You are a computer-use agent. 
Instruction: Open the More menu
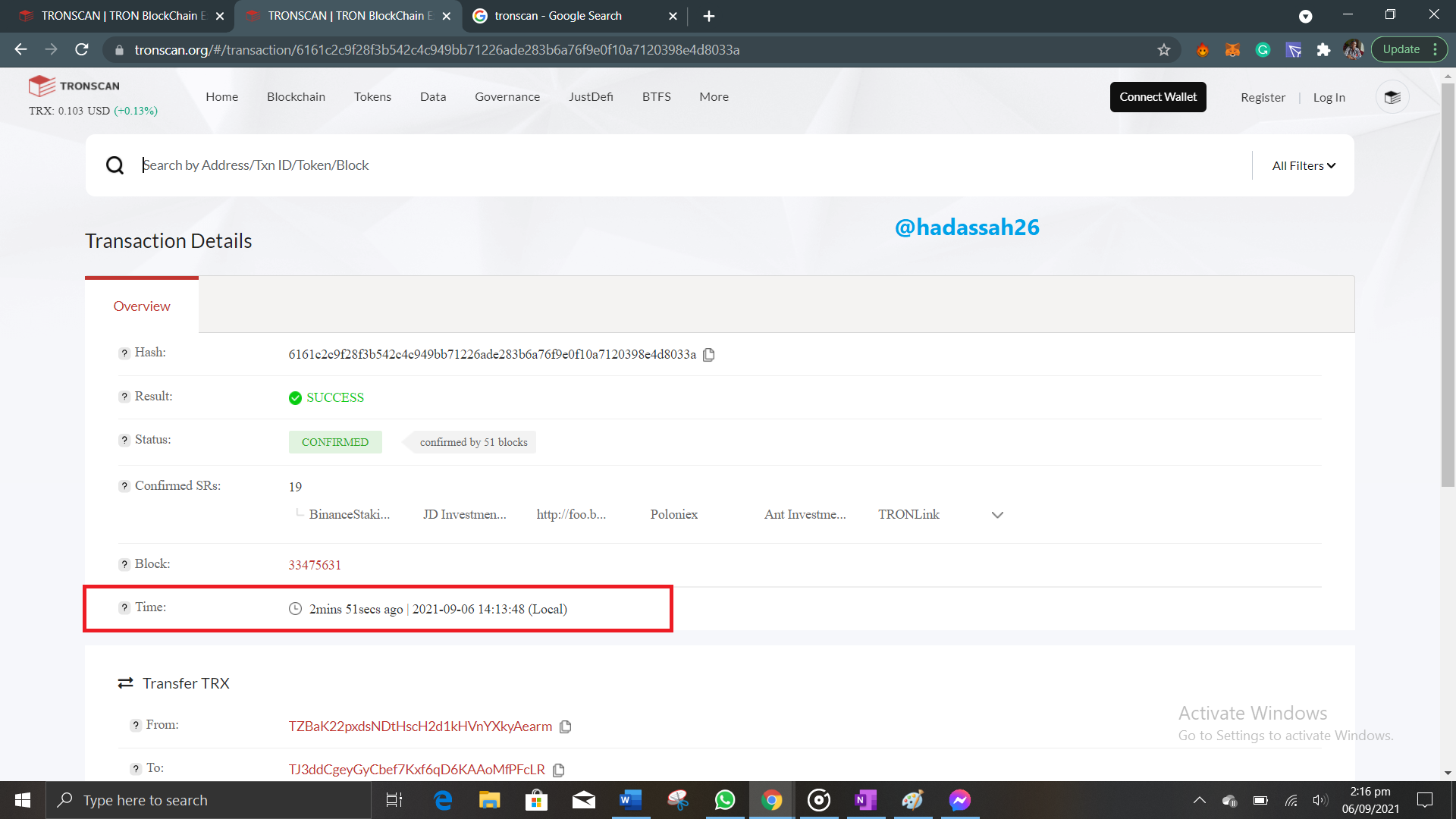click(x=714, y=97)
